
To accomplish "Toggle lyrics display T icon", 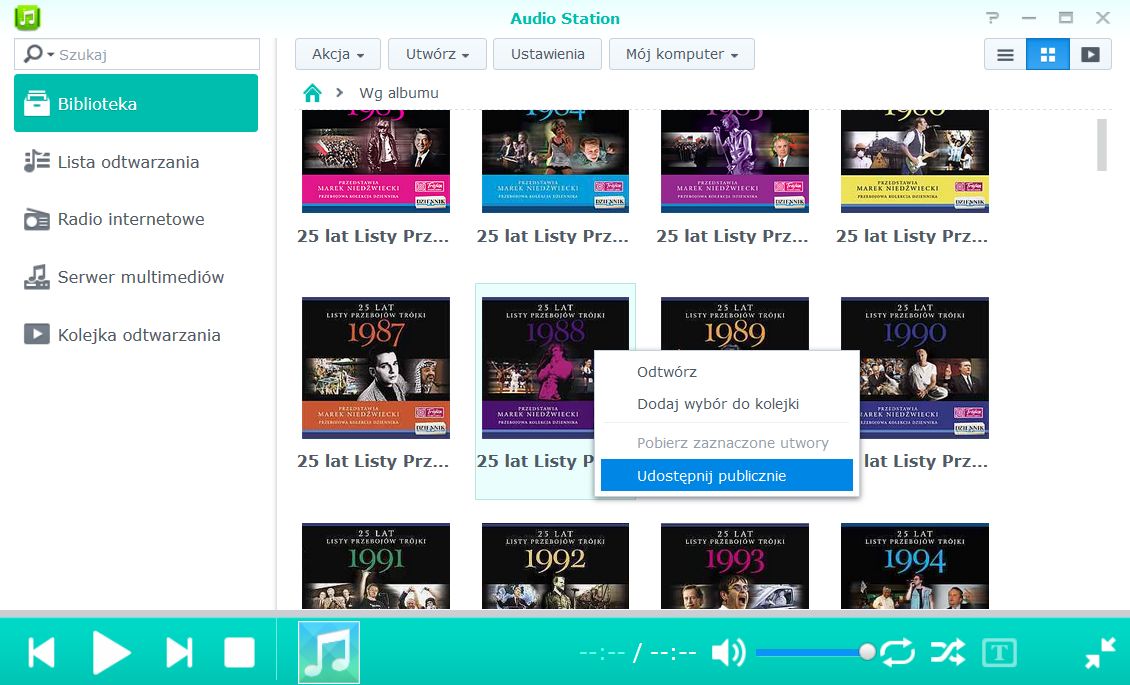I will [1000, 653].
